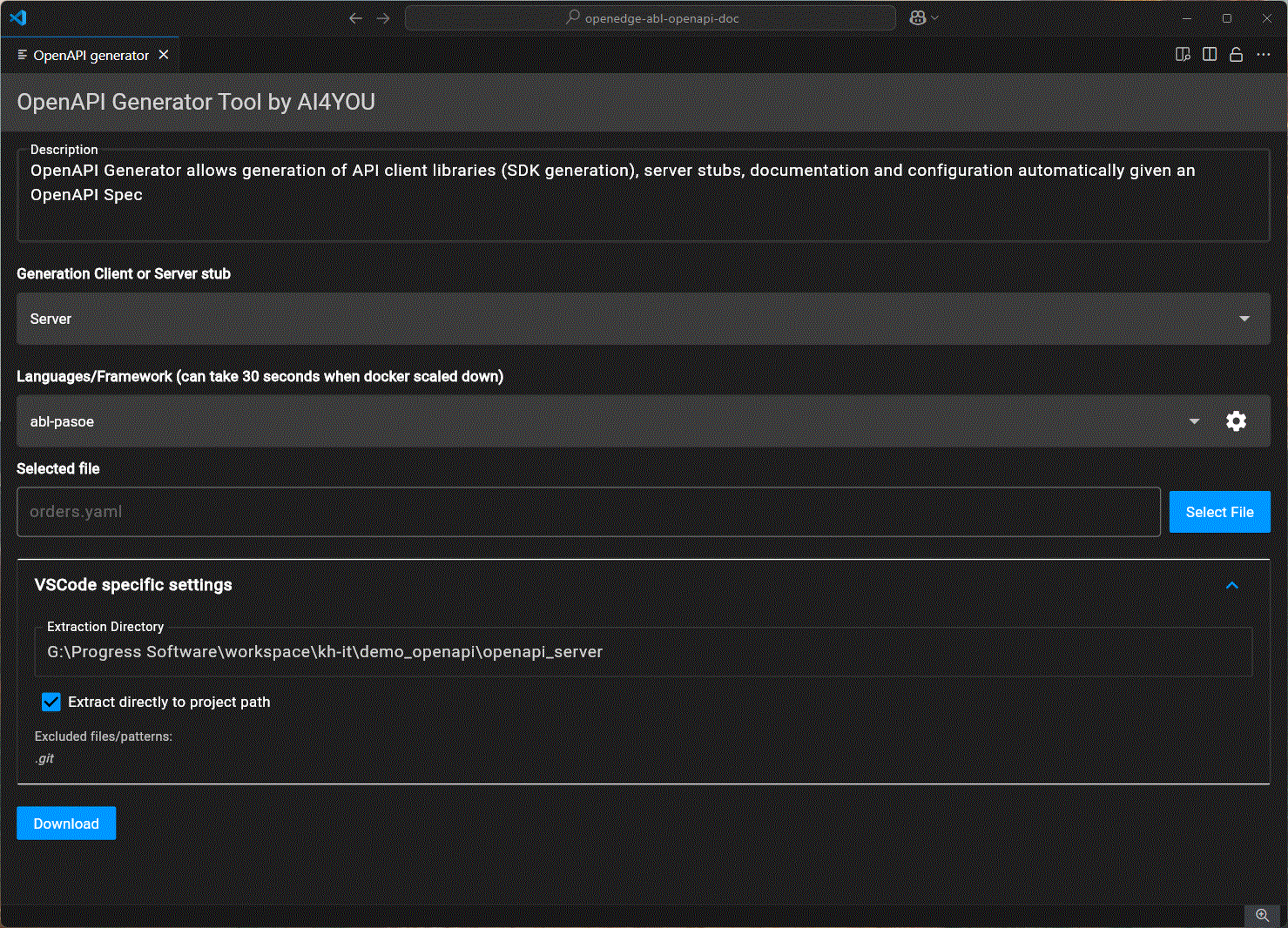Click the Excluded files/patterns label
Screen dimensions: 1288x928
tap(104, 736)
